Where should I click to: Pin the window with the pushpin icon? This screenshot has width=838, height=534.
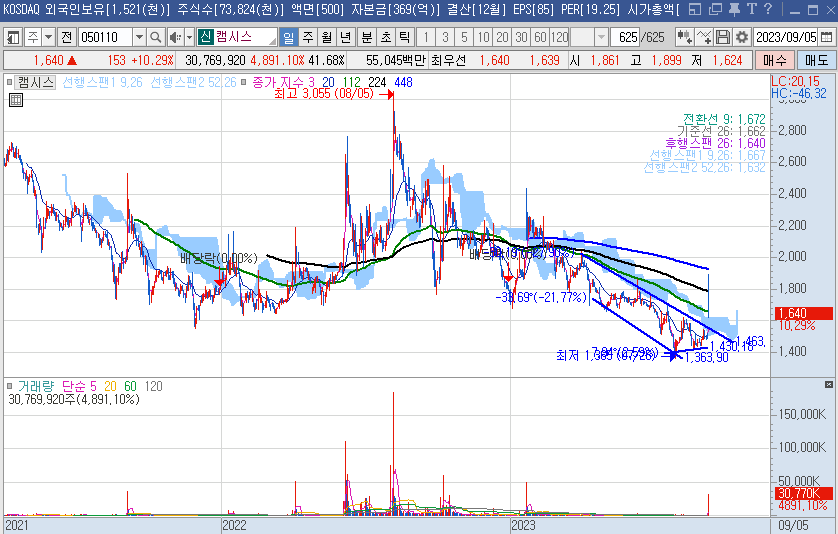(x=734, y=9)
